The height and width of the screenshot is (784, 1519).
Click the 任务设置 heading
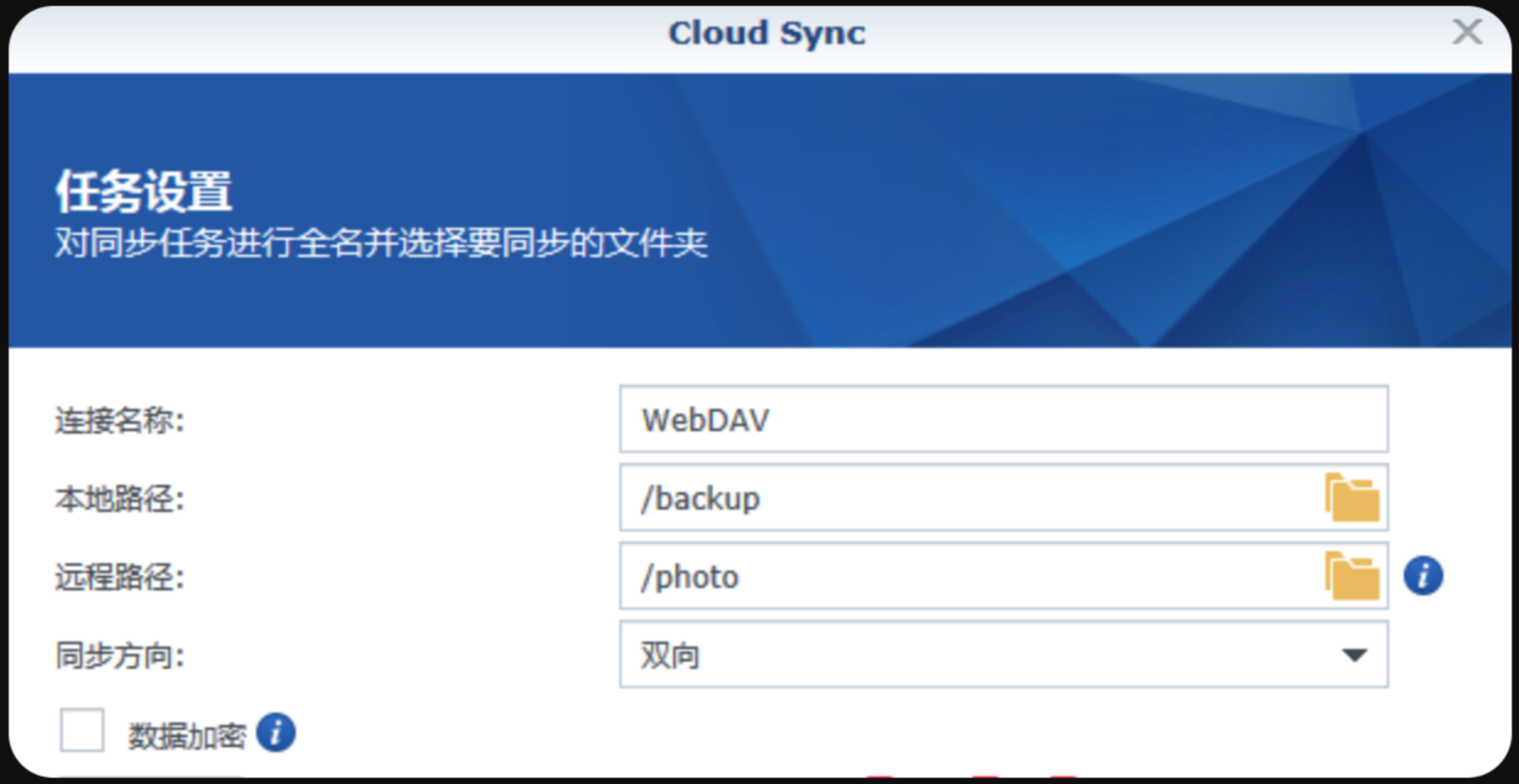click(144, 191)
